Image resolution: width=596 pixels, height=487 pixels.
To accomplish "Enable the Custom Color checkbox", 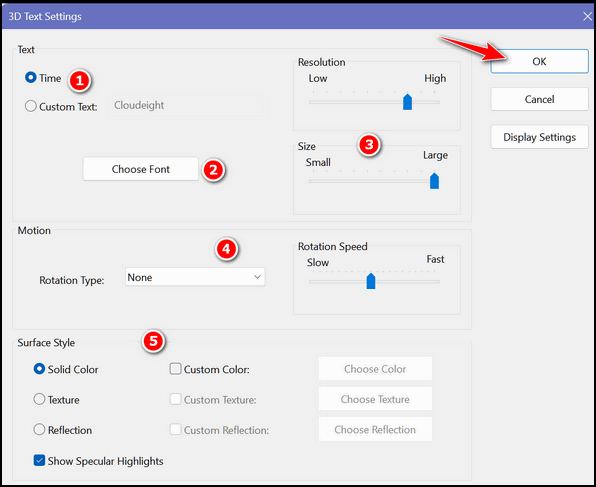I will (x=175, y=369).
